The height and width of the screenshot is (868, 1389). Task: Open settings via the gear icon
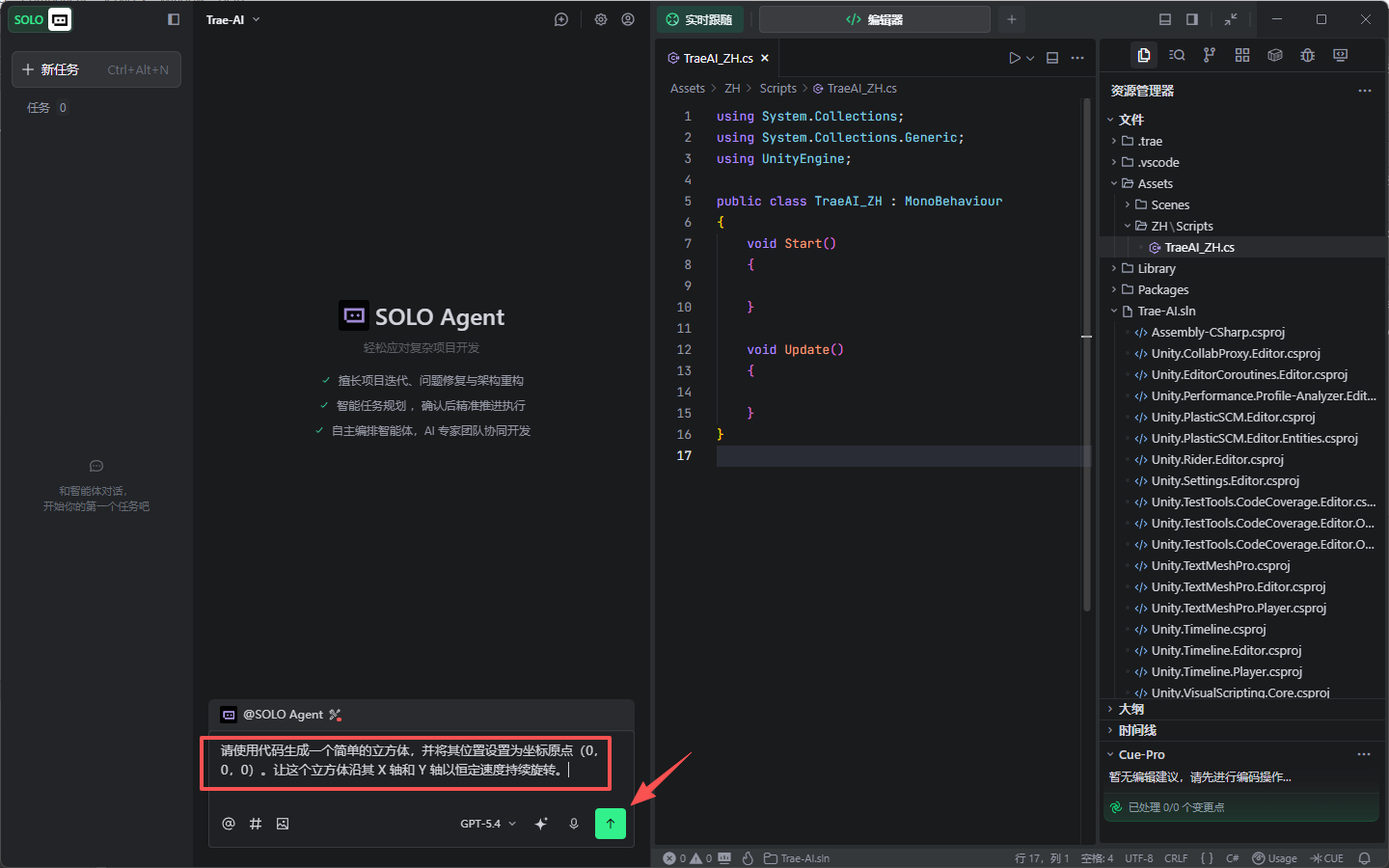pos(601,19)
